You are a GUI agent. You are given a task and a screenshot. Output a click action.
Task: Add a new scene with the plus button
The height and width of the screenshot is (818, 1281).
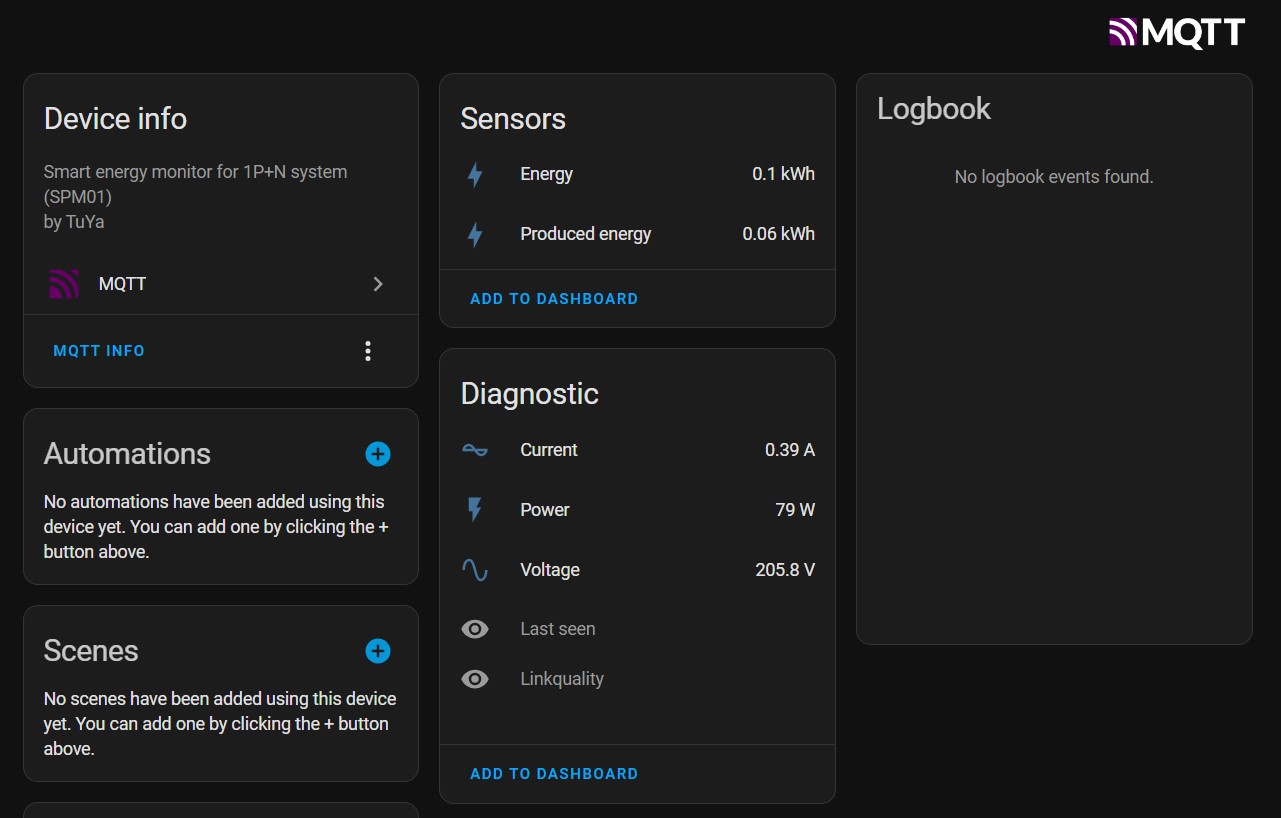click(x=378, y=651)
